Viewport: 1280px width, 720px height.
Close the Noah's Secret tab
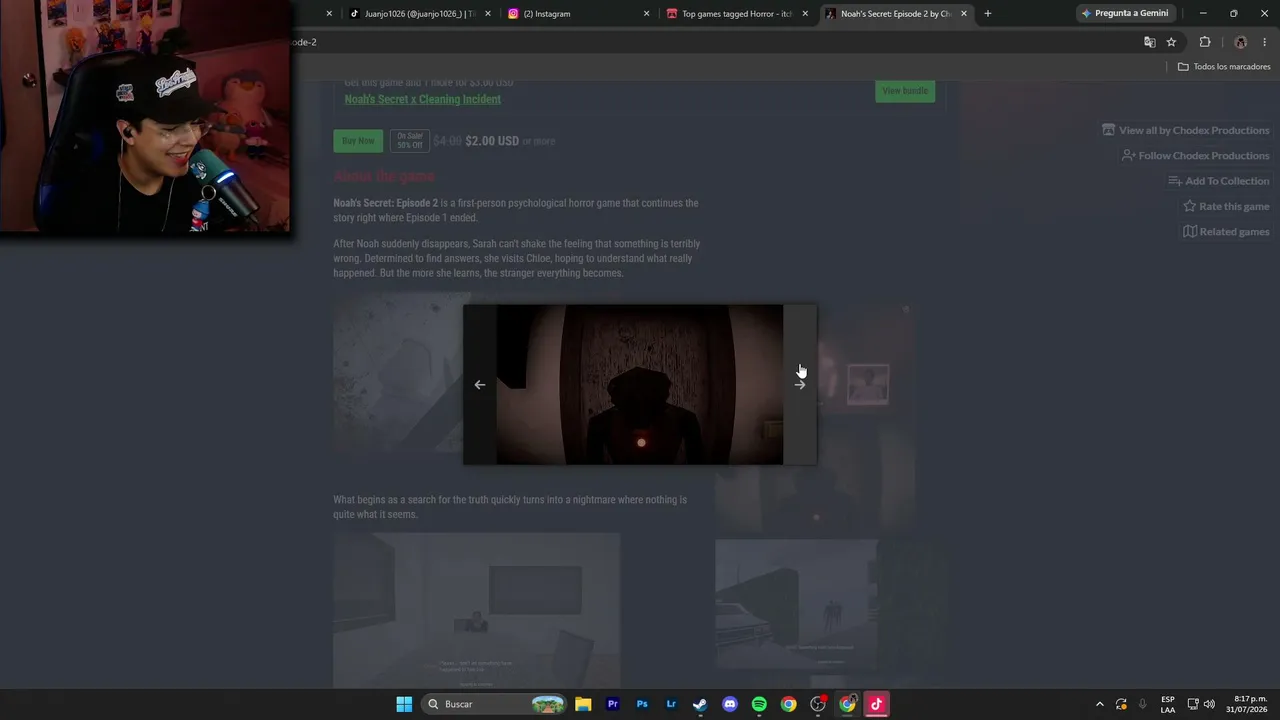coord(964,14)
